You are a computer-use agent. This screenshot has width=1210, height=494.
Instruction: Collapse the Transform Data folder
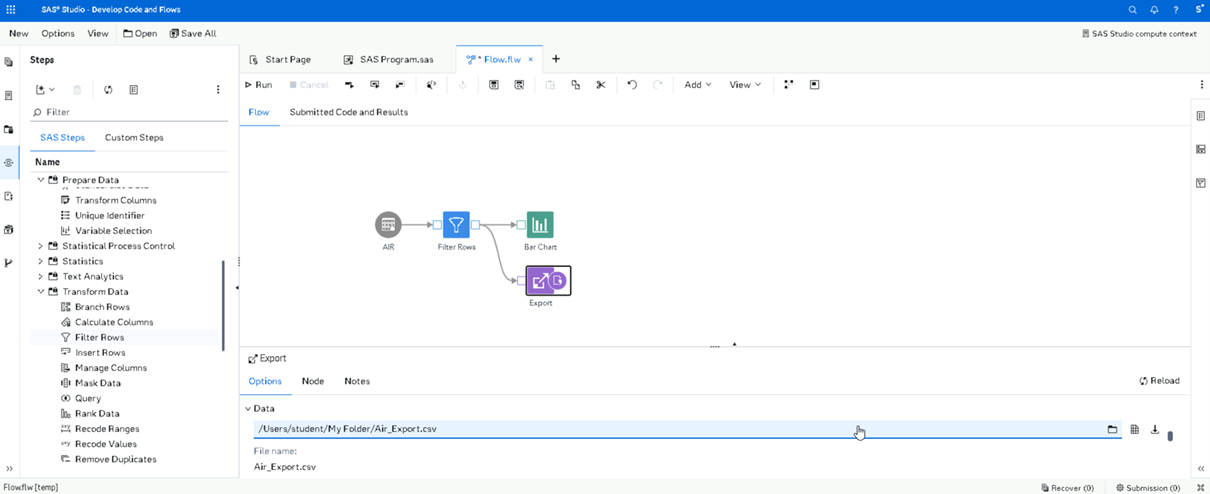pos(41,292)
